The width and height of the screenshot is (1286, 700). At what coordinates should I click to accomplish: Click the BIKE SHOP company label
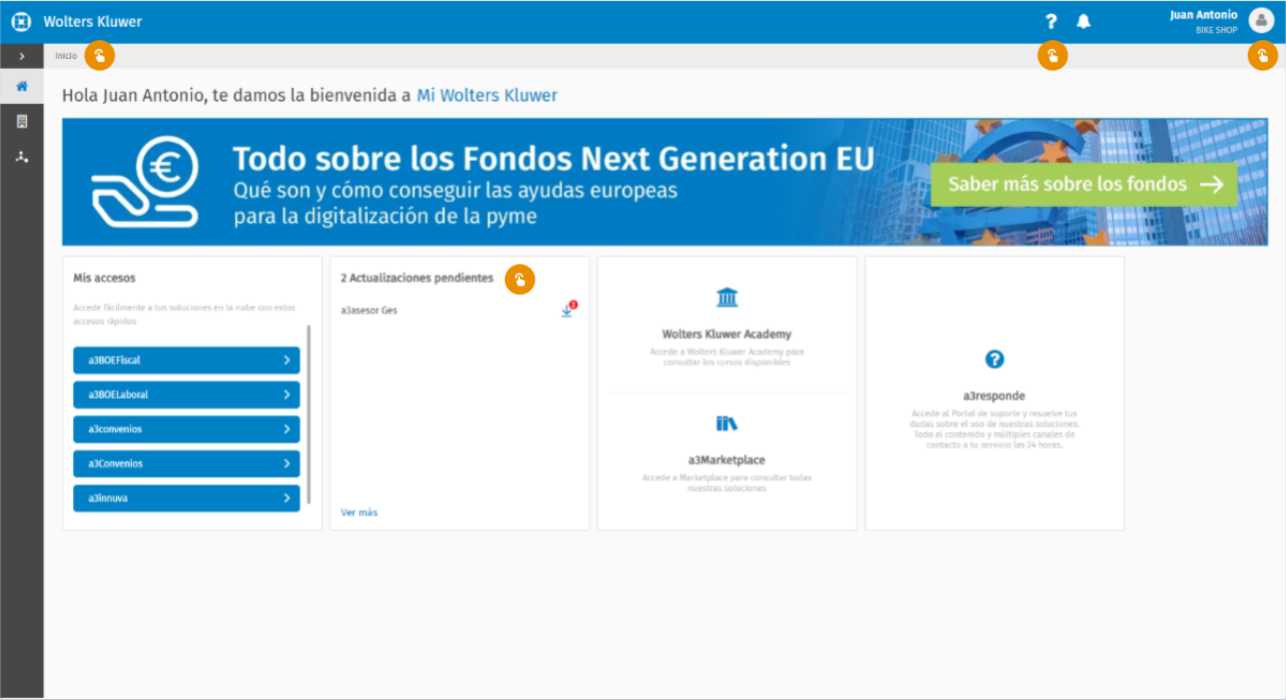point(1217,30)
